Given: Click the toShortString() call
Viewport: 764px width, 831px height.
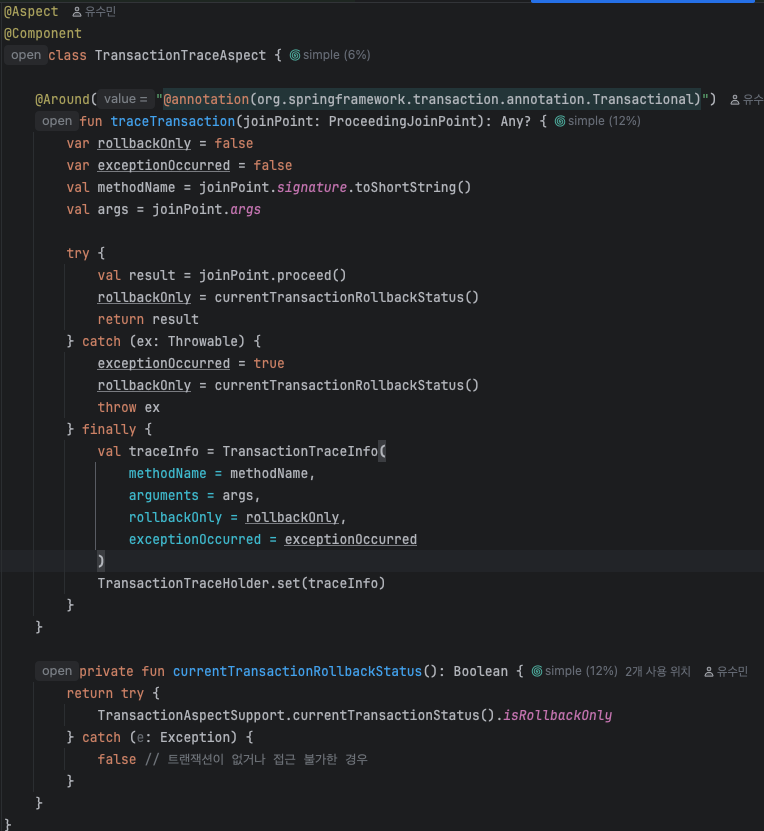Looking at the screenshot, I should (x=413, y=188).
